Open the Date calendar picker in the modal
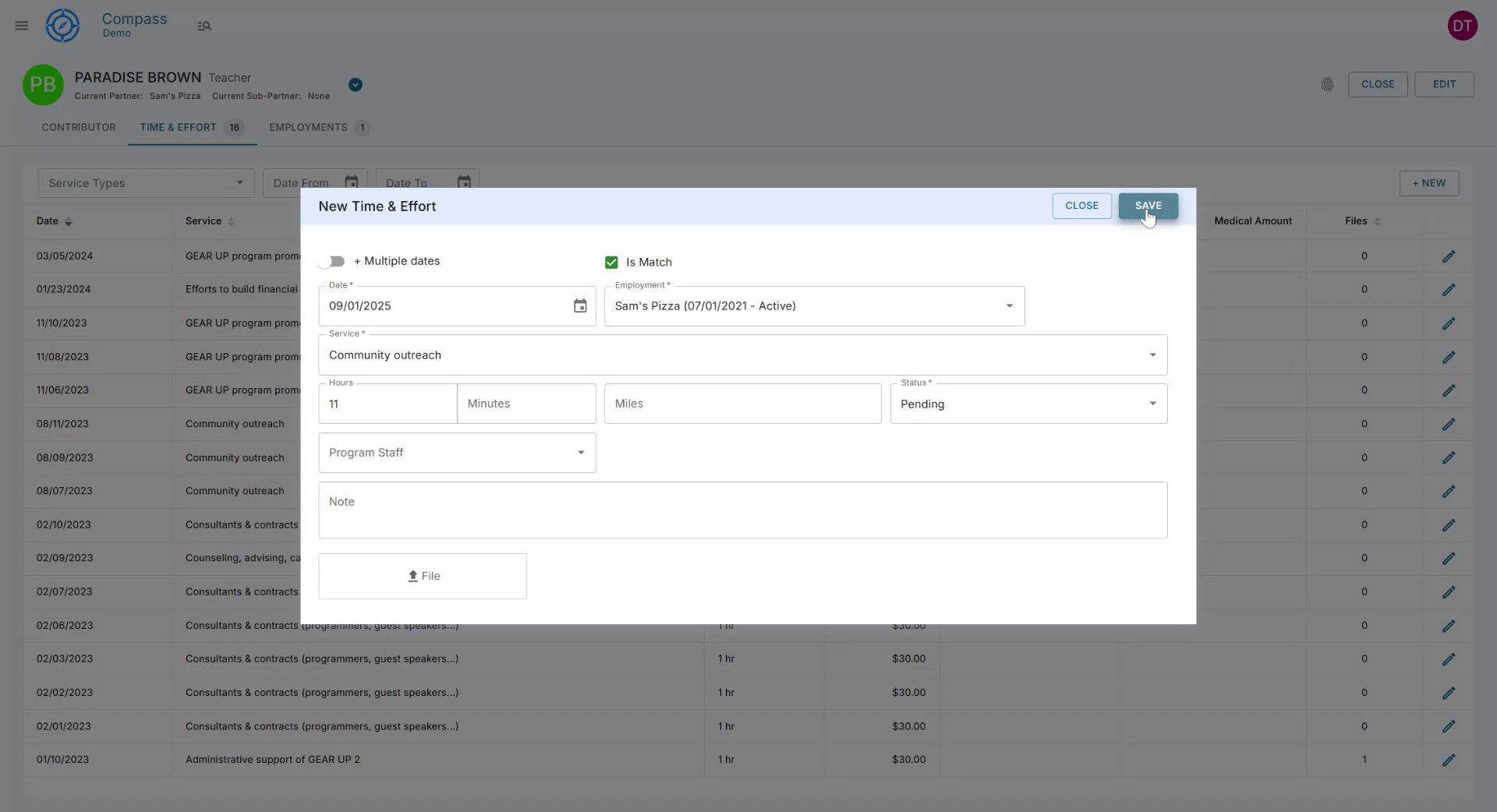This screenshot has height=812, width=1497. [580, 305]
